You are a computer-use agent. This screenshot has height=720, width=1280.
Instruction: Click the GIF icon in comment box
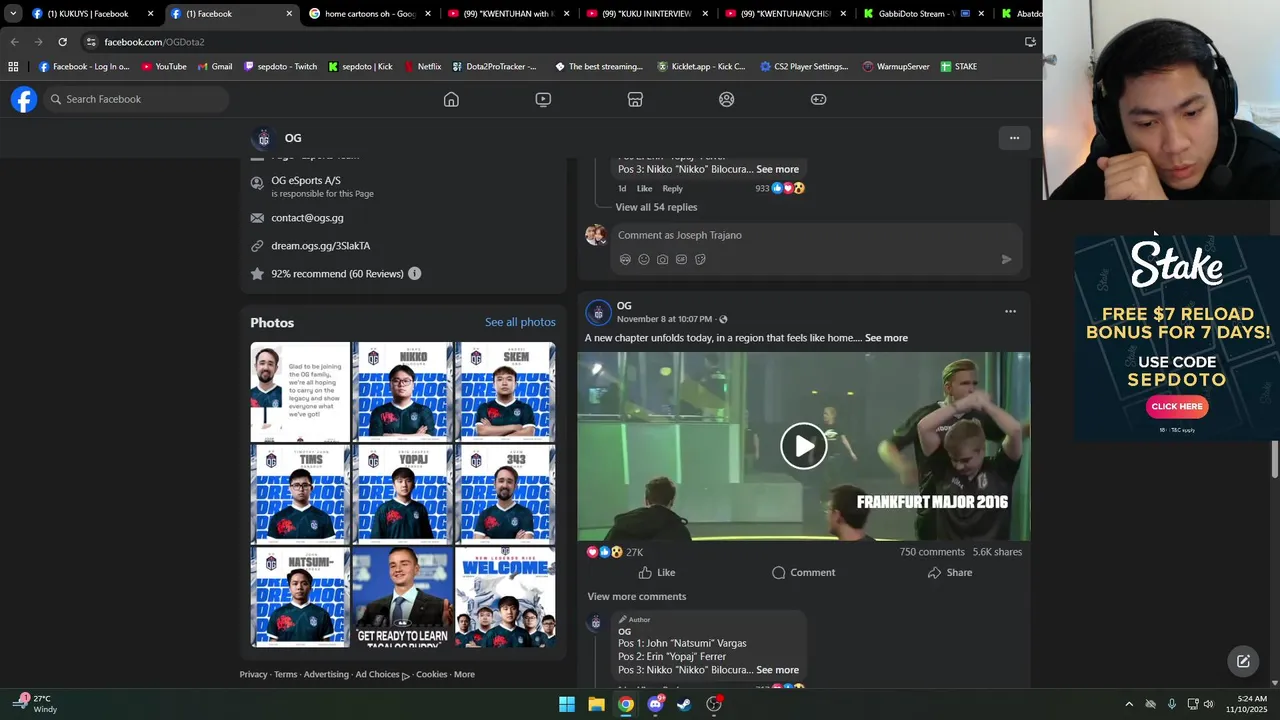pos(681,259)
